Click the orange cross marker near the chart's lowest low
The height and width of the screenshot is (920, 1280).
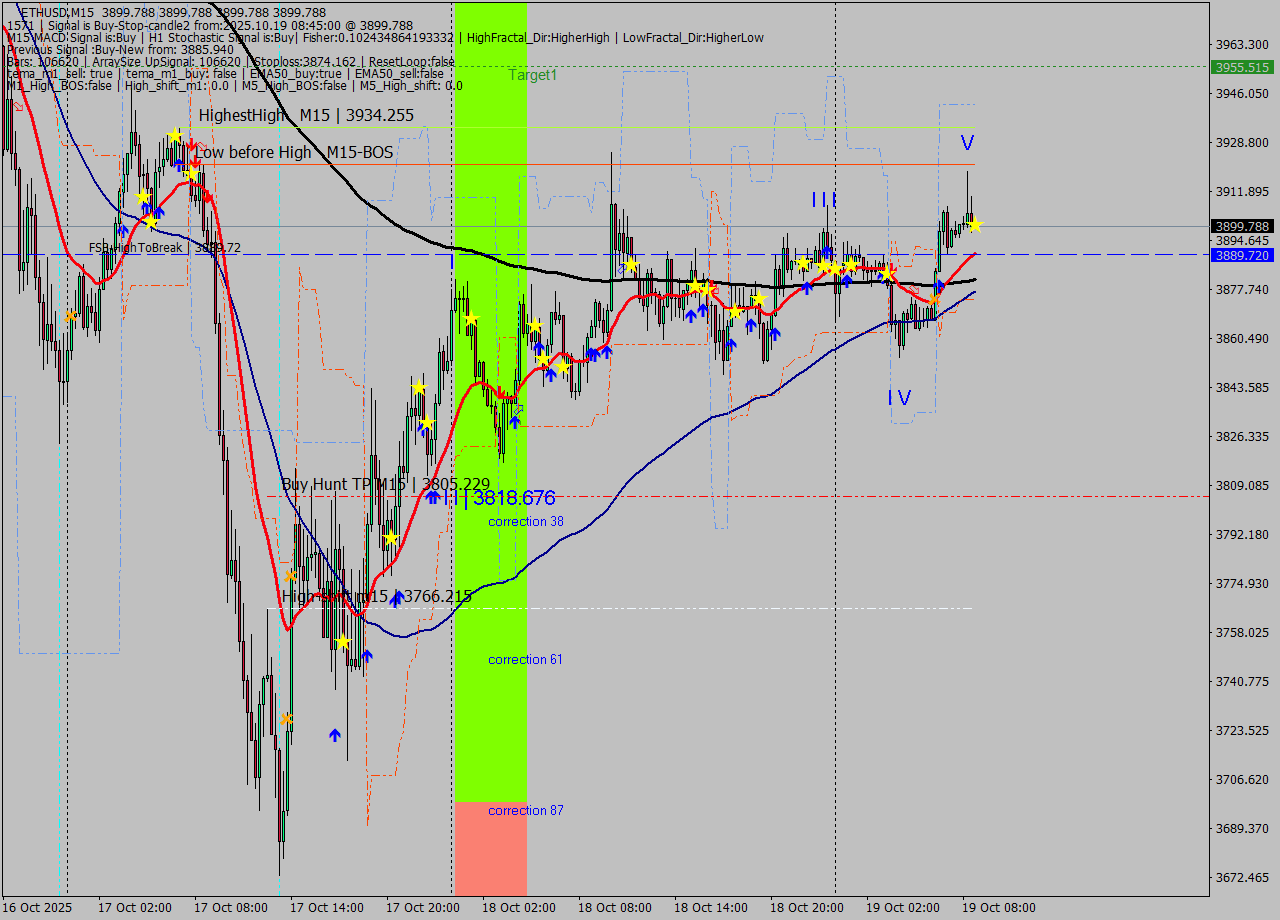coord(287,719)
